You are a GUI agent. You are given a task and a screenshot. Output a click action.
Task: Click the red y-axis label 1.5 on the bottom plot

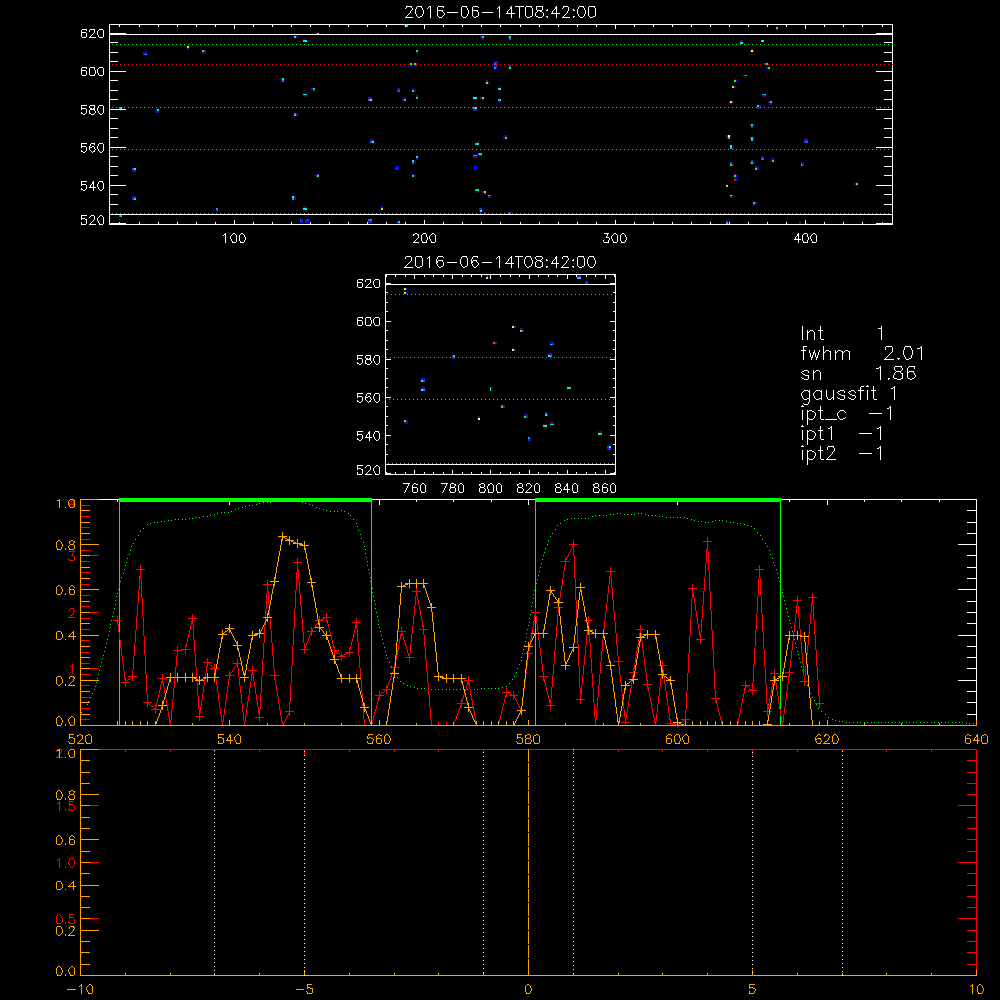(x=65, y=807)
